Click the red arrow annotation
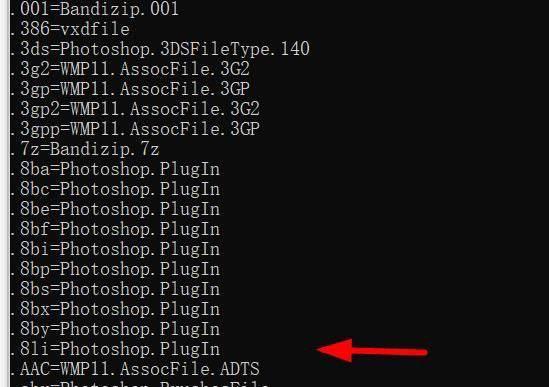This screenshot has width=549, height=387. [x=371, y=350]
